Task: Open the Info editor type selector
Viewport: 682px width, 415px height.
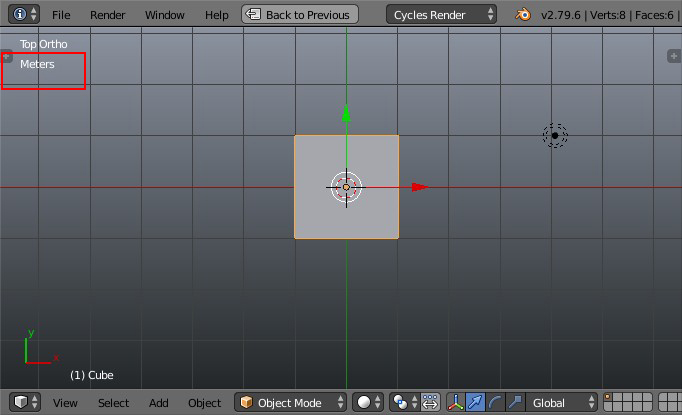Action: [x=23, y=14]
